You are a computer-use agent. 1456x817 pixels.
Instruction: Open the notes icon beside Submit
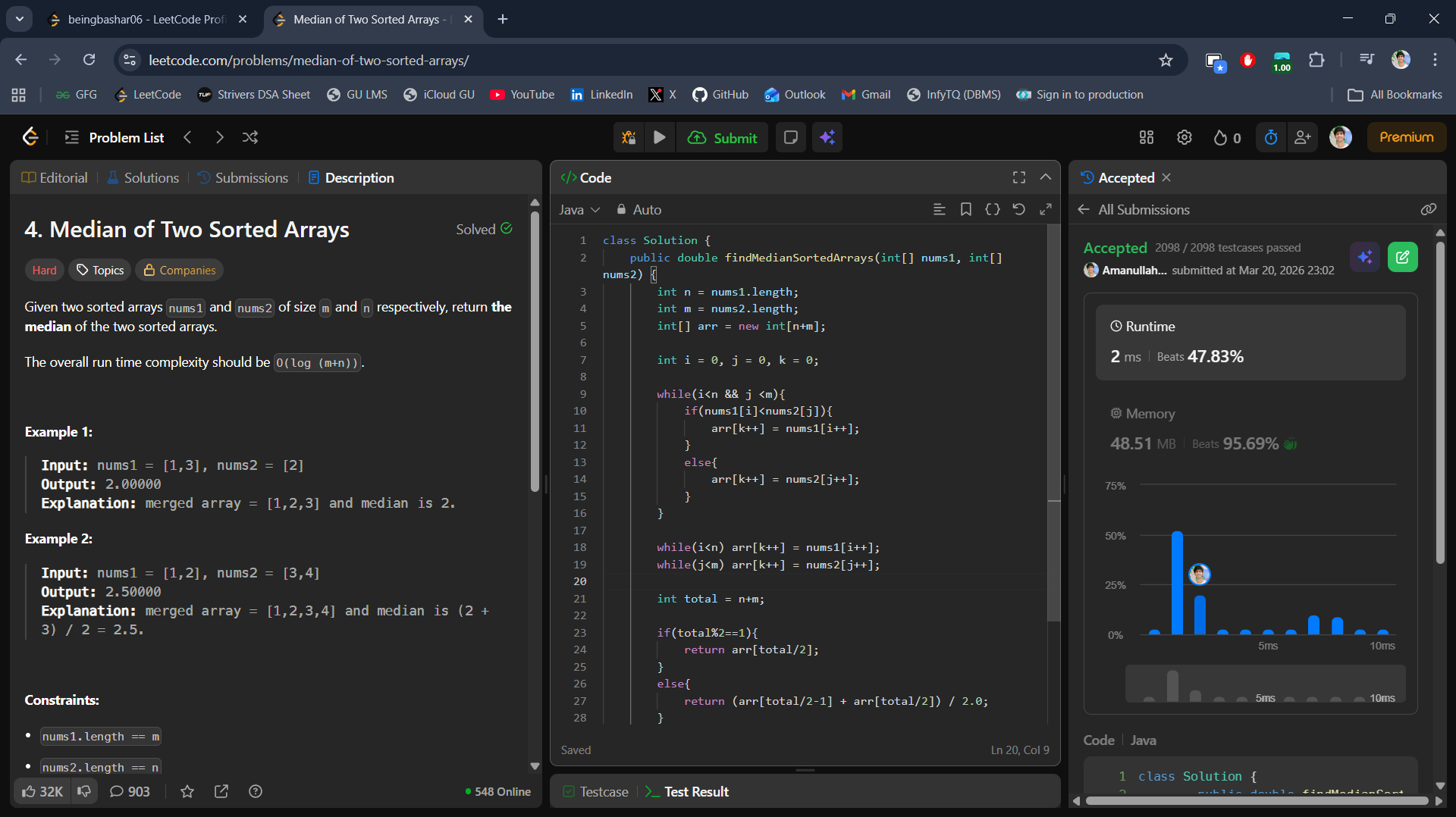click(790, 137)
